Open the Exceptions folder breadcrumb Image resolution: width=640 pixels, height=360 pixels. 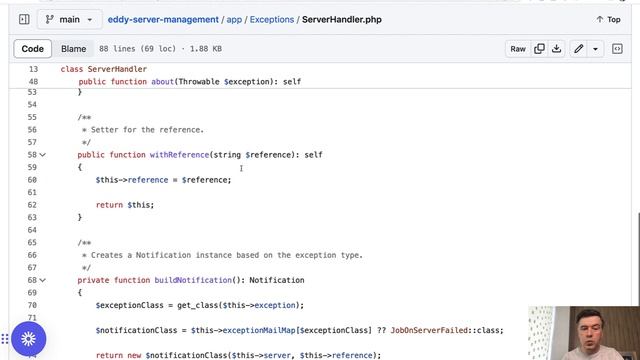[x=272, y=20]
